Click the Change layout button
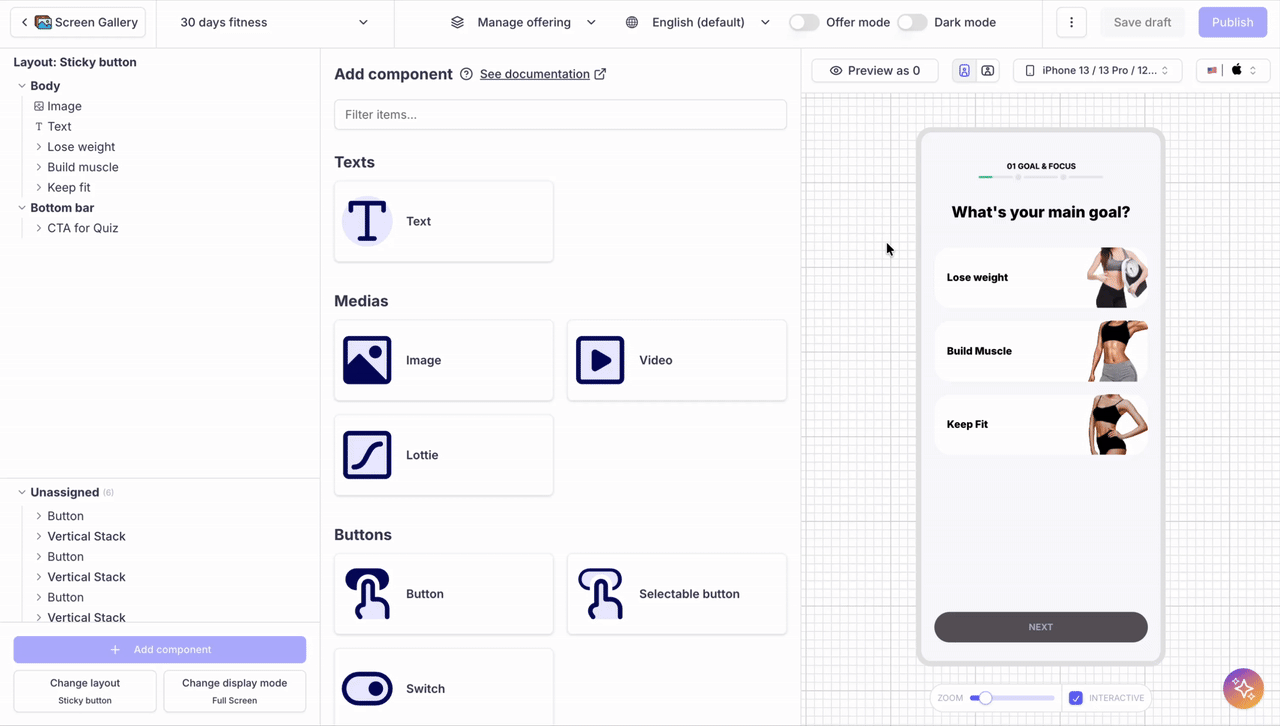Viewport: 1280px width, 726px height. (85, 691)
